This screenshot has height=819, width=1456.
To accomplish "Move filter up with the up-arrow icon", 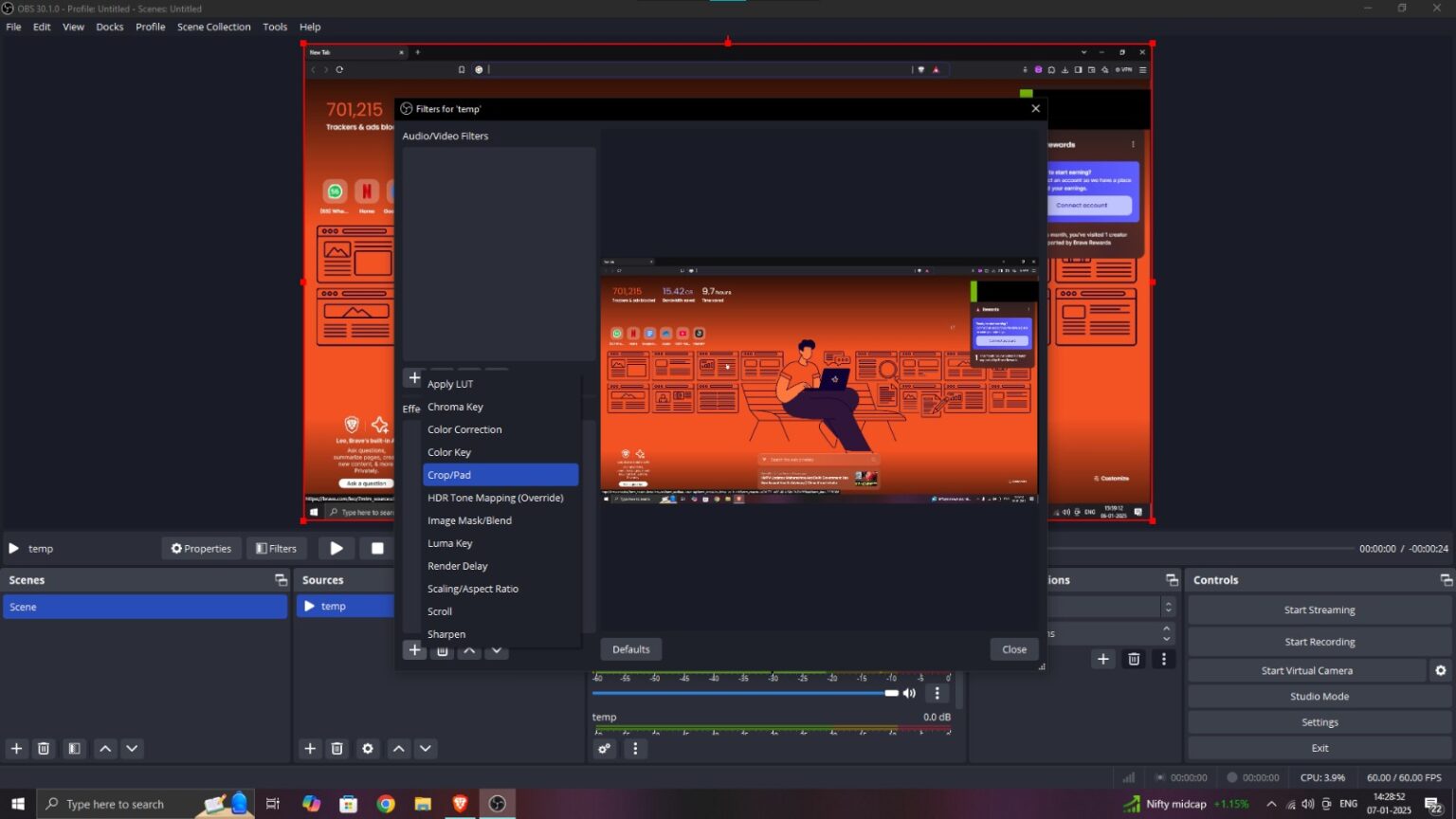I will point(469,650).
